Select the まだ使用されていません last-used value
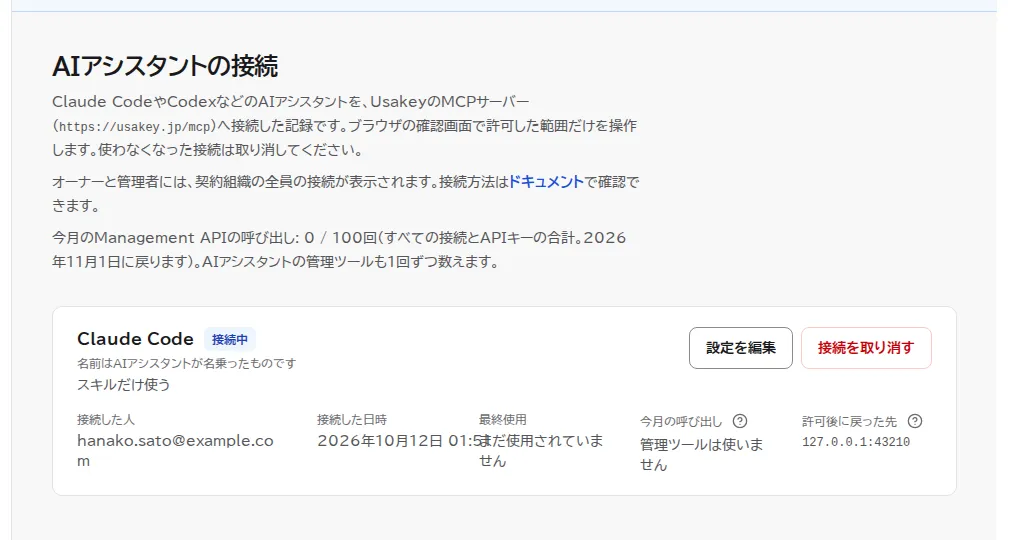Screen dimensions: 1009x540 click(x=541, y=451)
